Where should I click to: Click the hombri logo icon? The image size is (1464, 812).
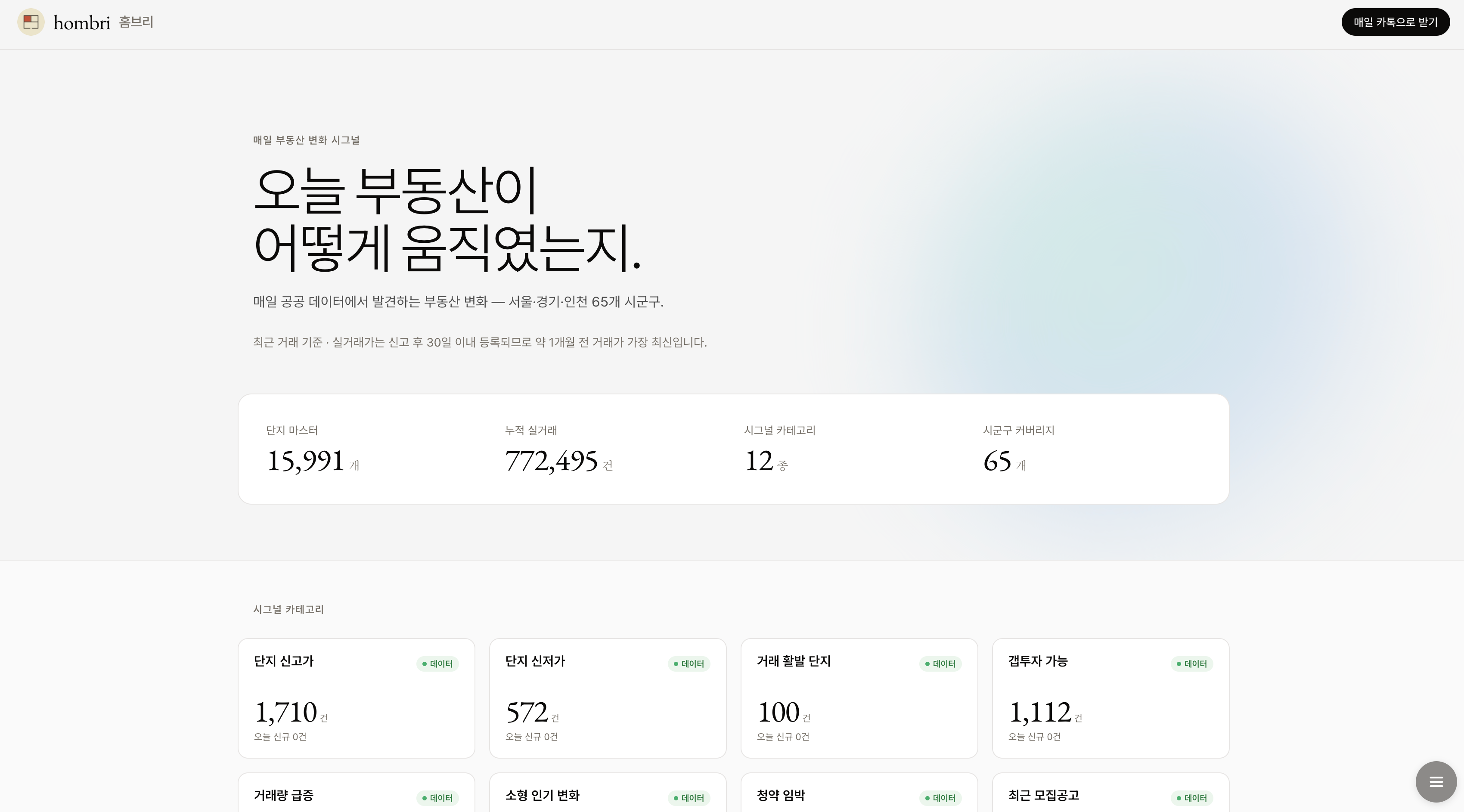(31, 22)
